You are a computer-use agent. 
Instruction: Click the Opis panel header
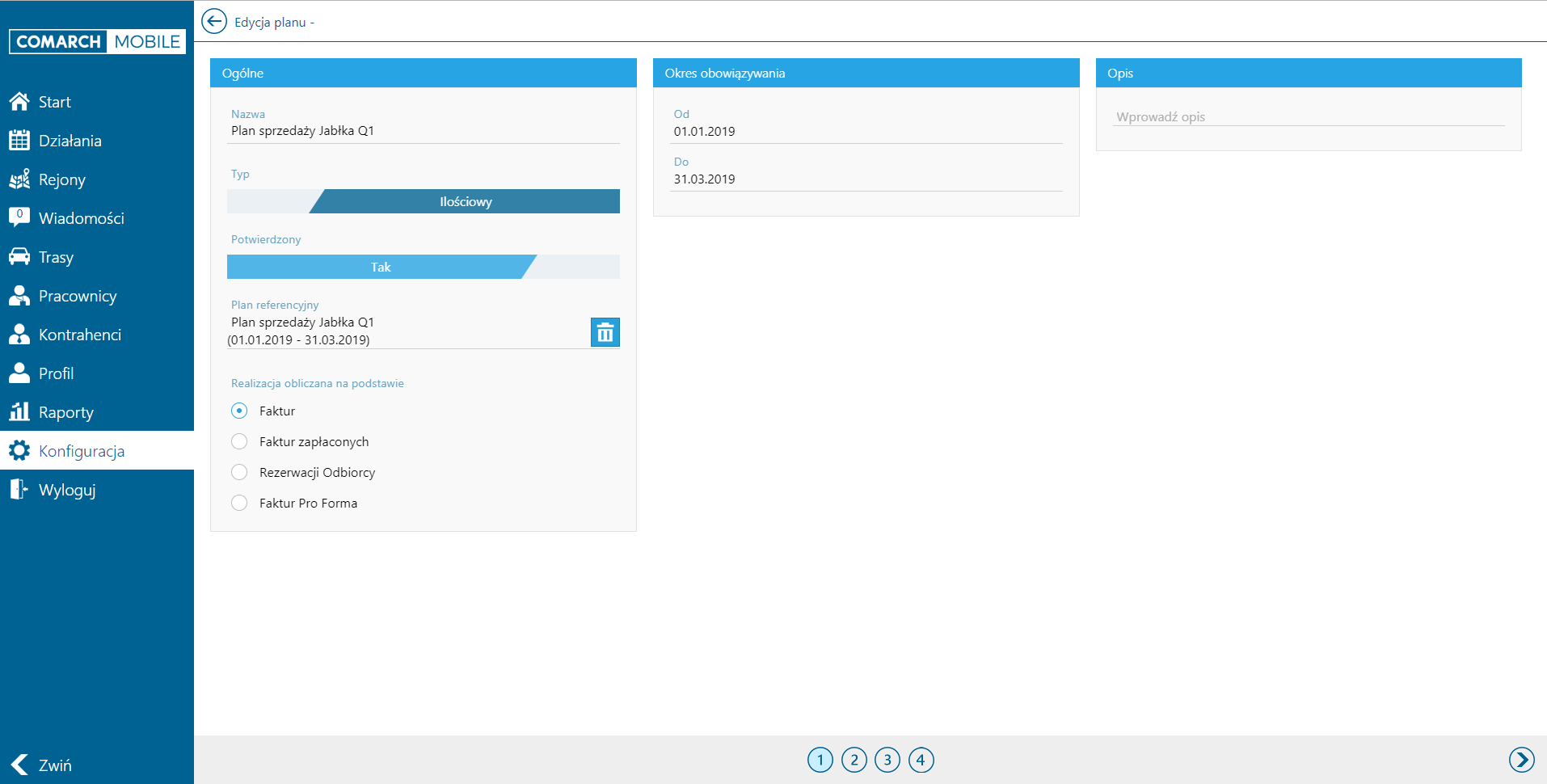coord(1309,73)
